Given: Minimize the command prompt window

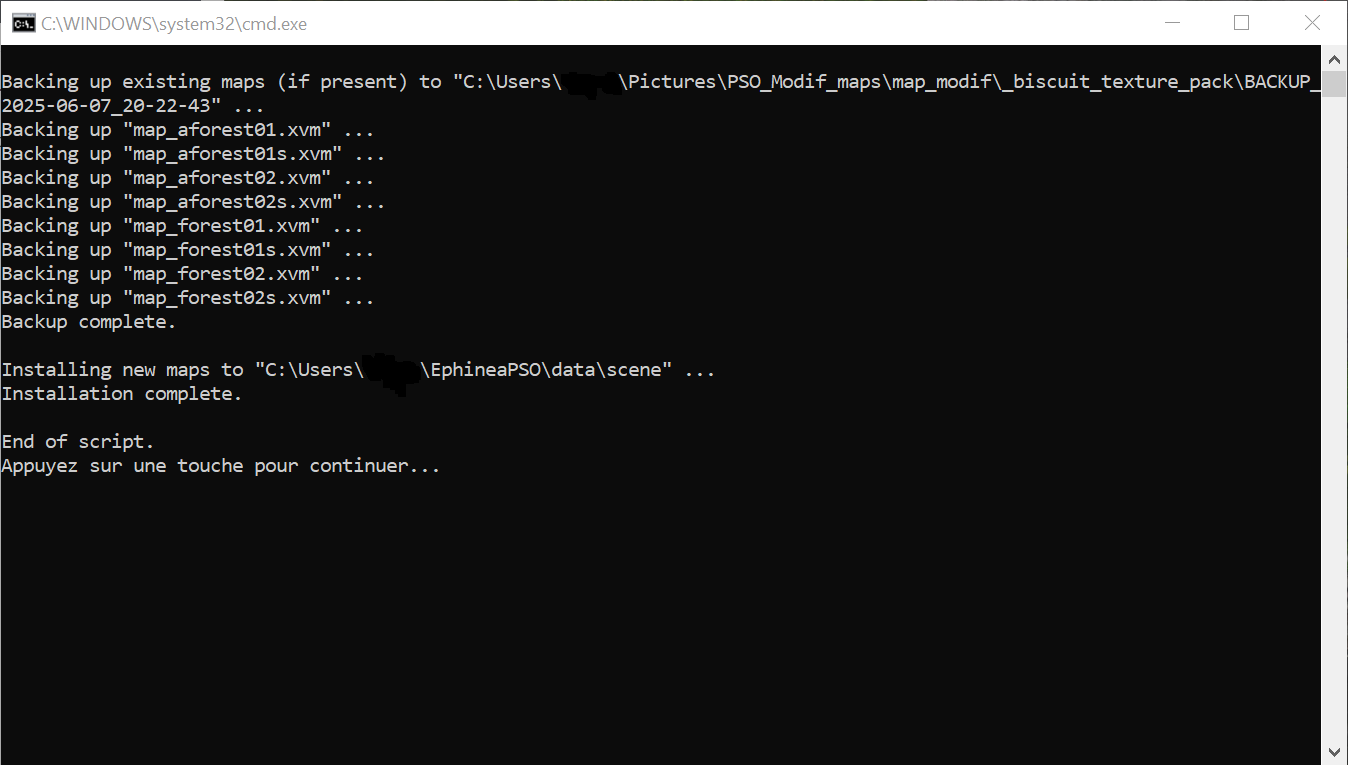Looking at the screenshot, I should tap(1172, 23).
